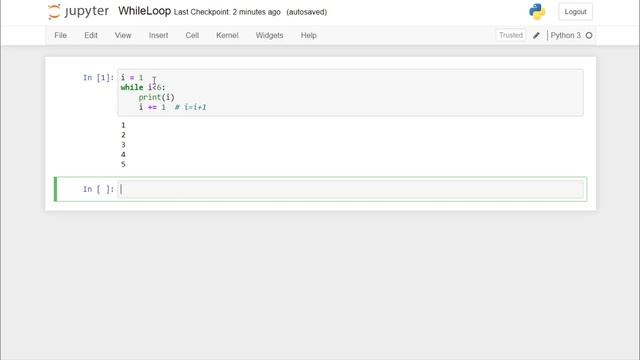Click output line '5'
The width and height of the screenshot is (640, 360).
pos(123,164)
